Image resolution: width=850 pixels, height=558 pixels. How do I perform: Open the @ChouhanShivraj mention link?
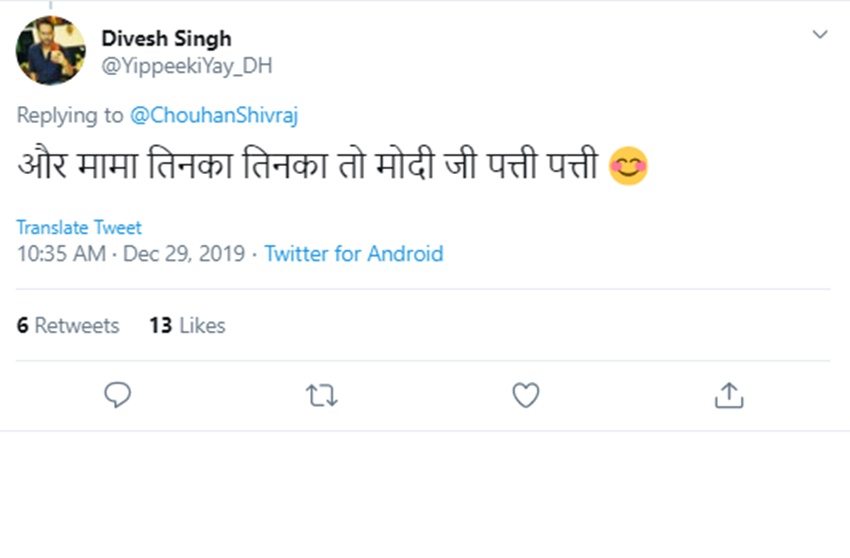click(214, 115)
